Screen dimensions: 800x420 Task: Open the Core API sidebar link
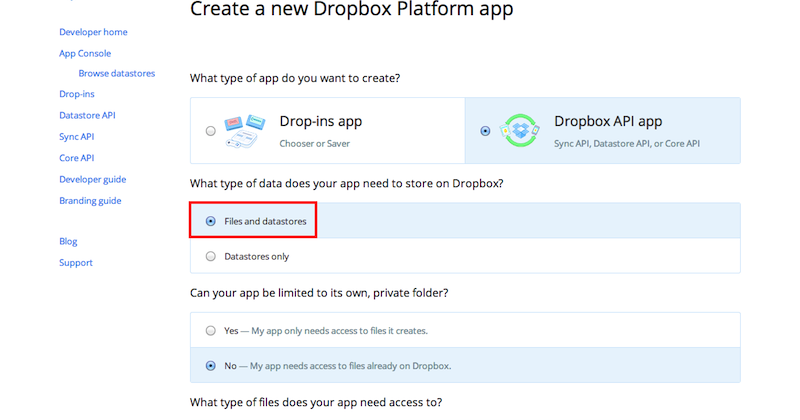[77, 158]
